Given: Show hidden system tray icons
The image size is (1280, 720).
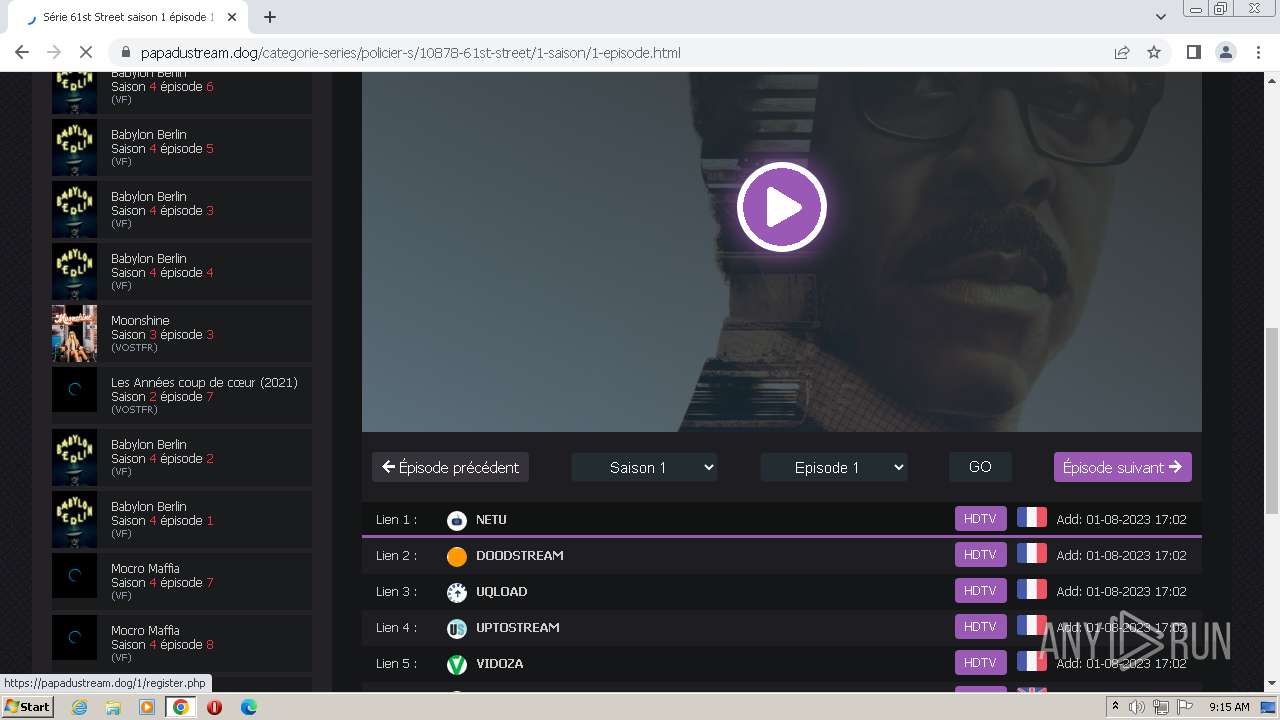Looking at the screenshot, I should (x=1115, y=707).
